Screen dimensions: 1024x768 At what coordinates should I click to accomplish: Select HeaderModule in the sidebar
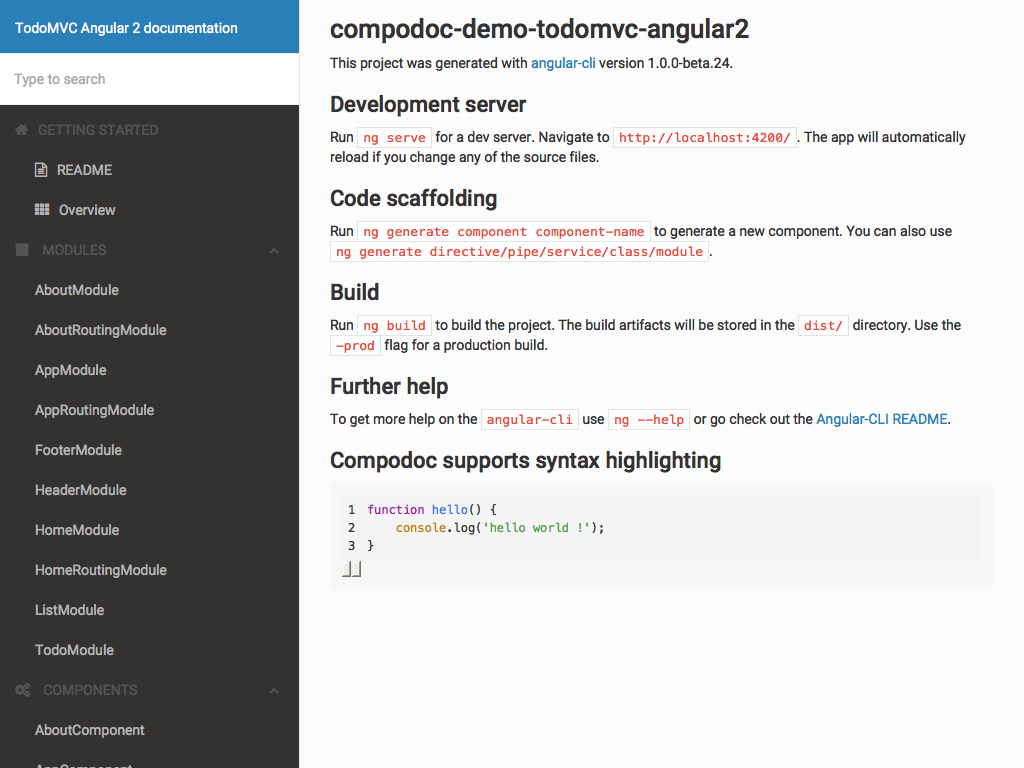[79, 490]
